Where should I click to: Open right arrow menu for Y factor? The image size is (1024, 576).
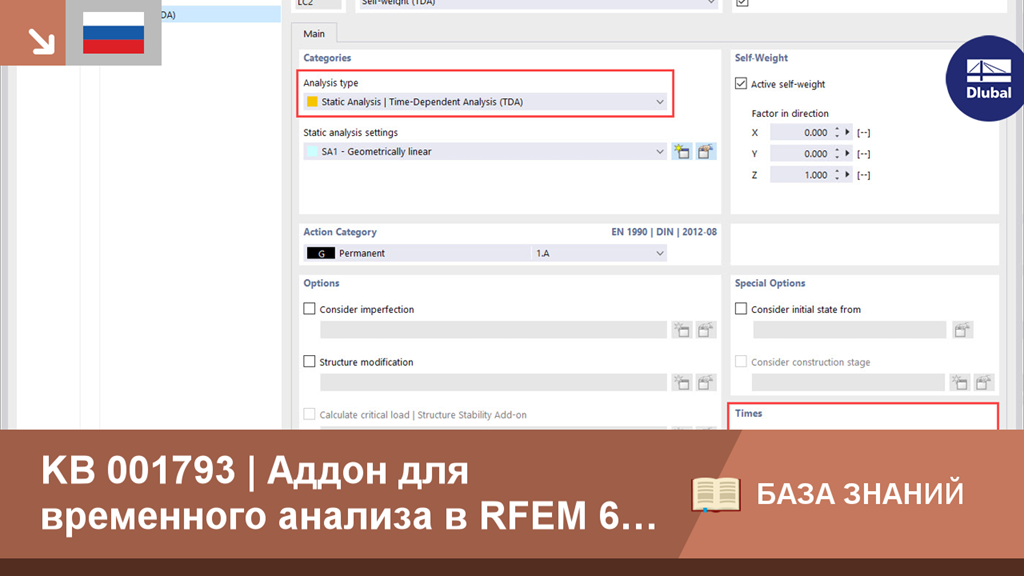click(x=848, y=153)
